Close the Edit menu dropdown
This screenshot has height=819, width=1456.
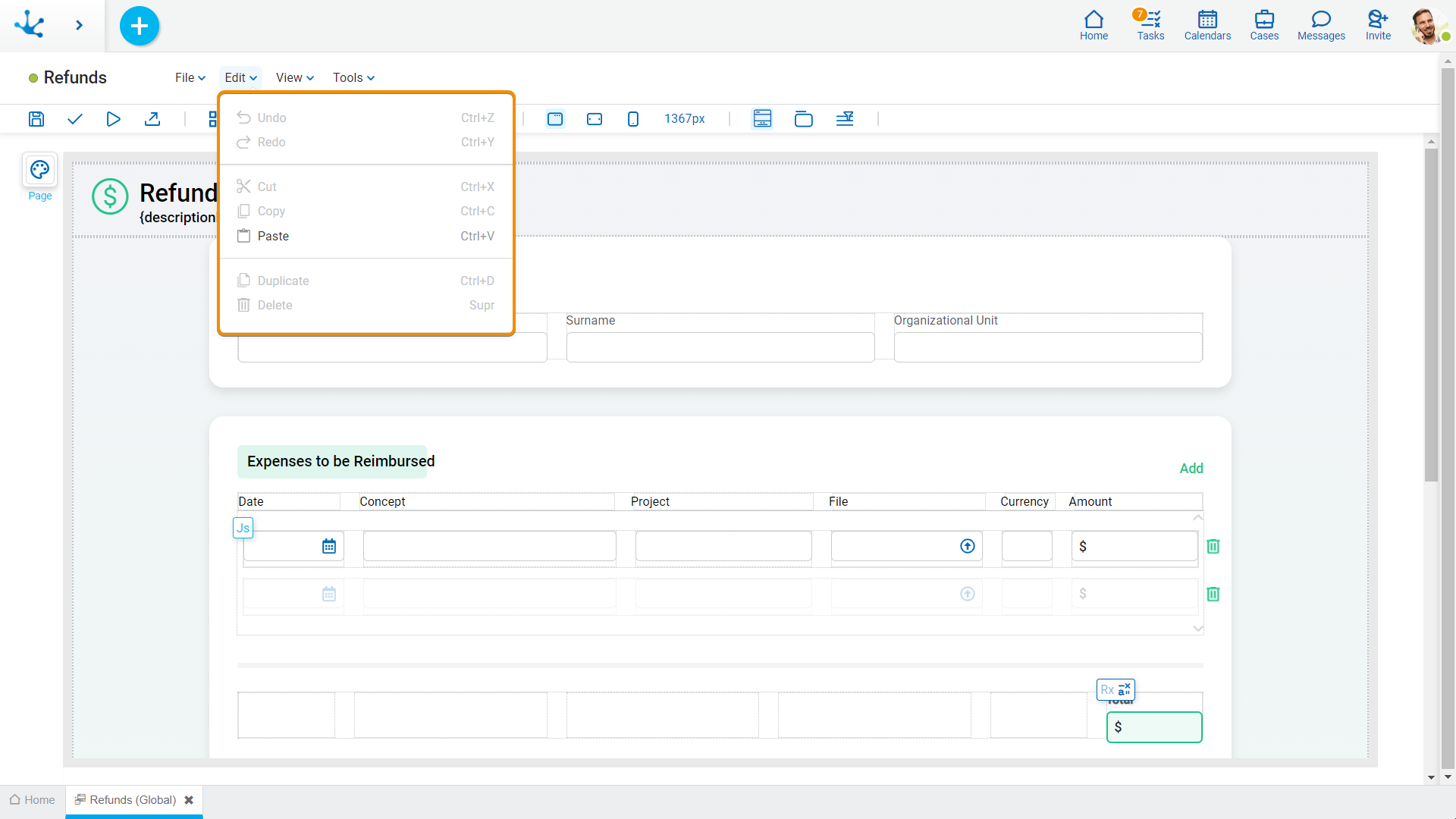click(240, 77)
